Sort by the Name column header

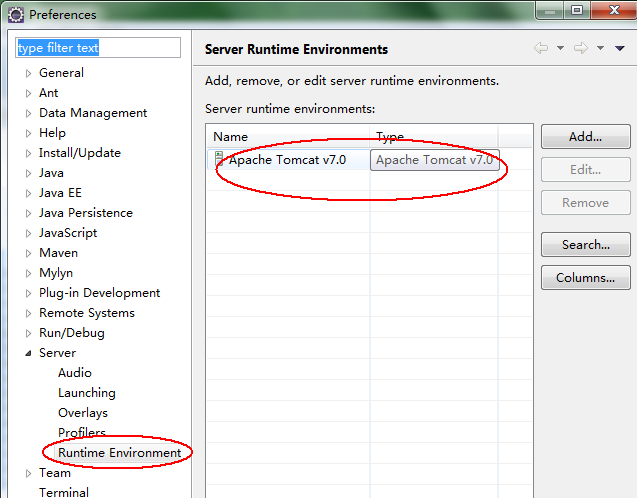point(288,137)
